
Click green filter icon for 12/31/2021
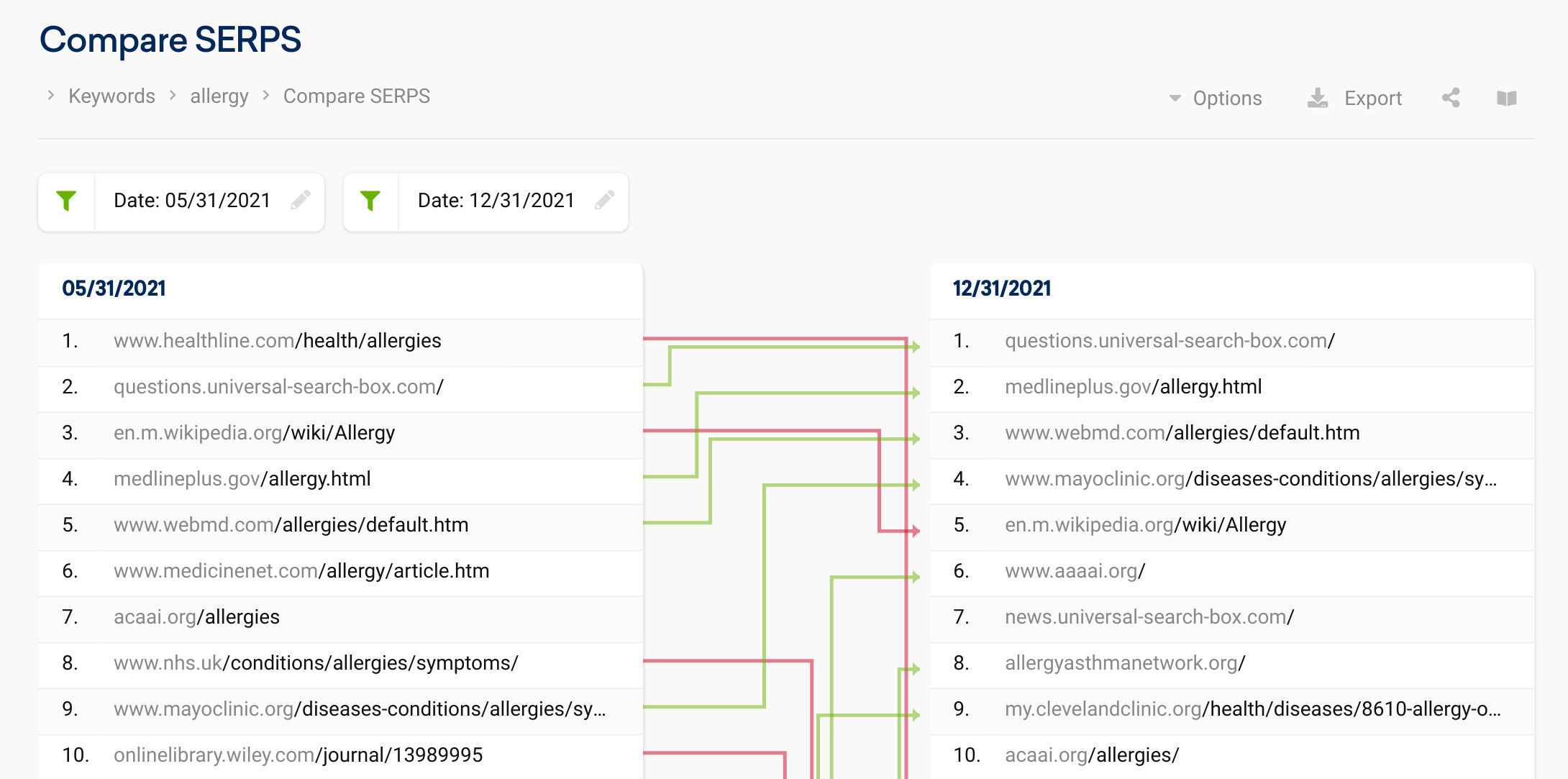tap(370, 201)
